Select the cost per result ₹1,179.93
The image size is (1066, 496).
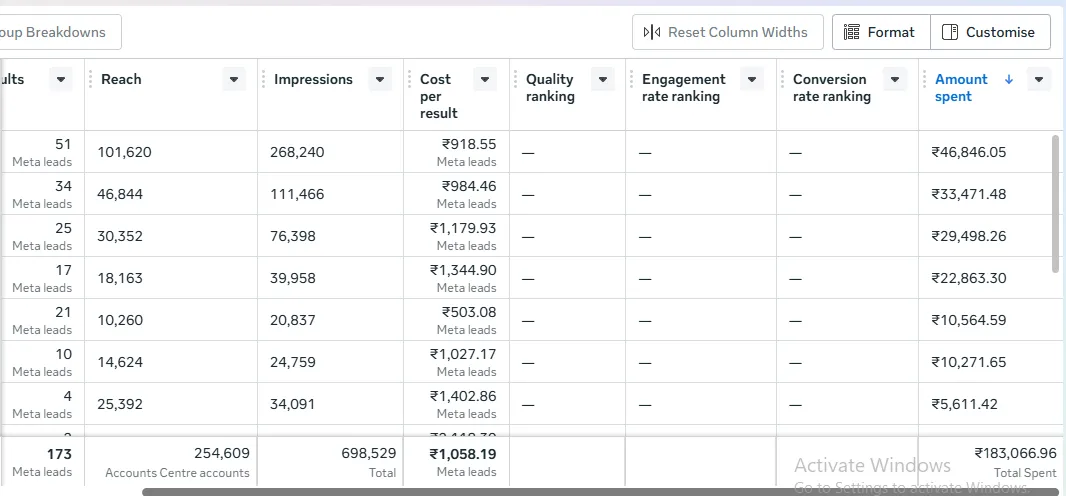tap(463, 228)
